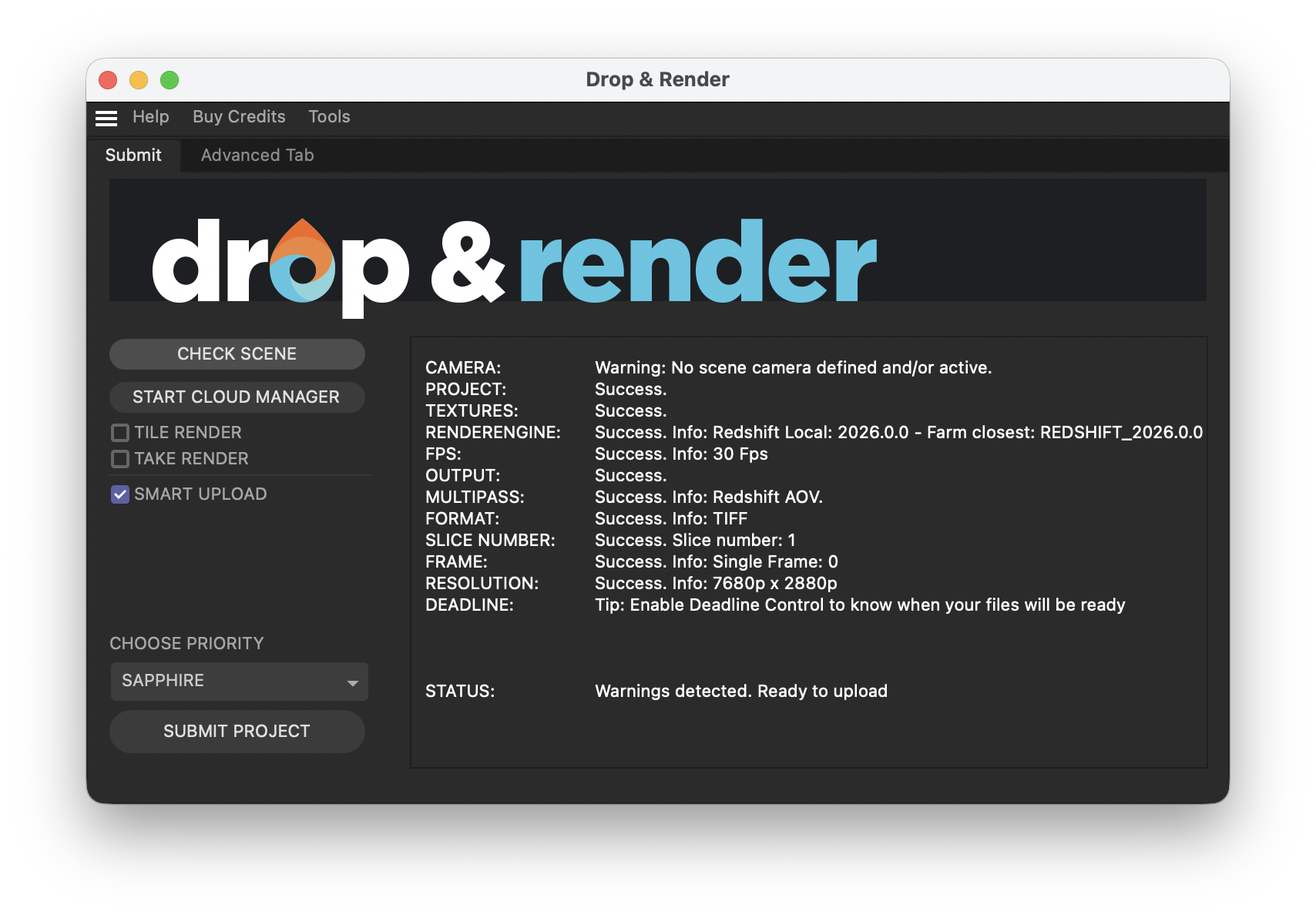Open the Tools menu
The image size is (1316, 918).
click(329, 116)
